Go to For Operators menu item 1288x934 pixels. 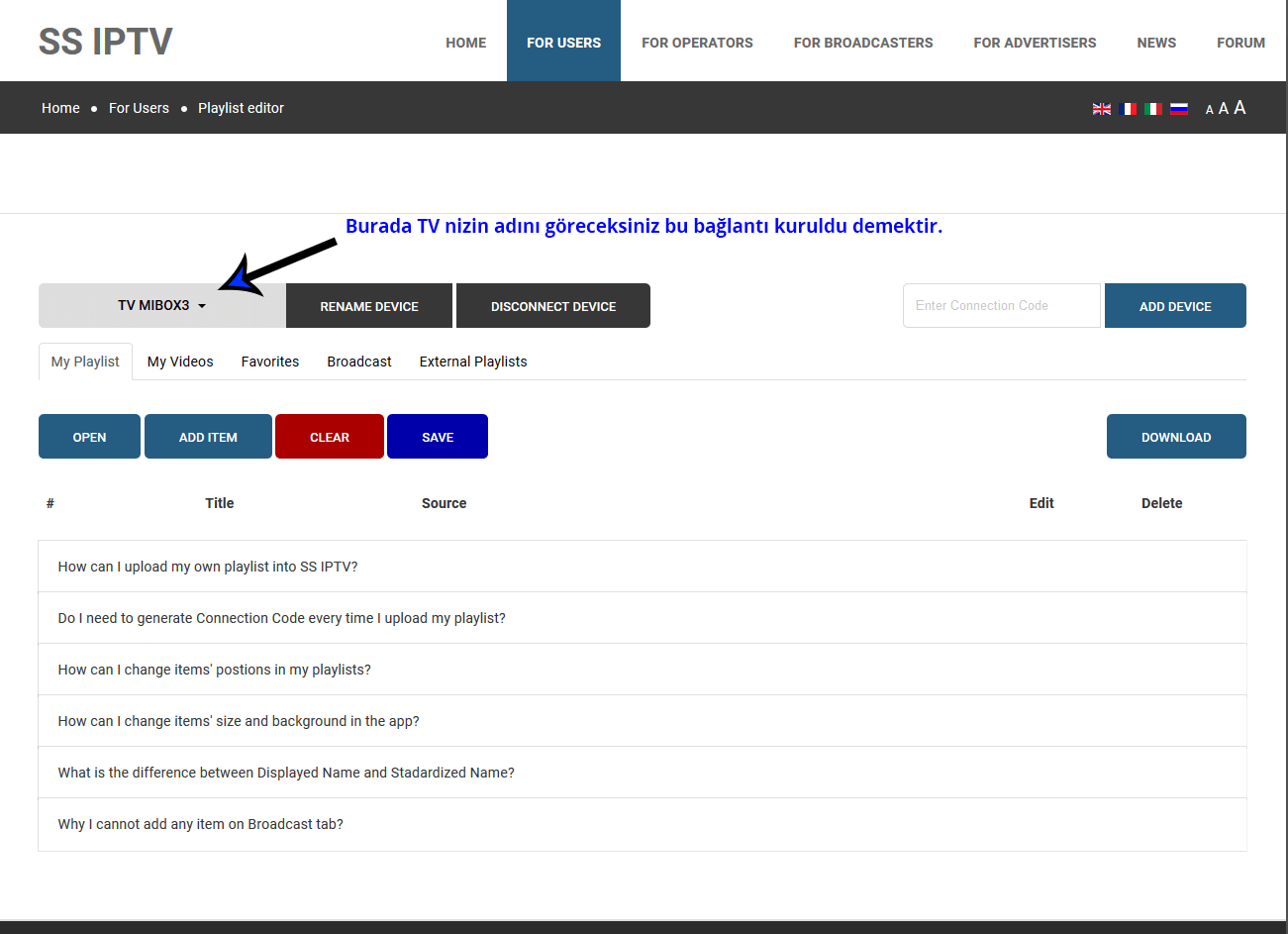click(697, 43)
